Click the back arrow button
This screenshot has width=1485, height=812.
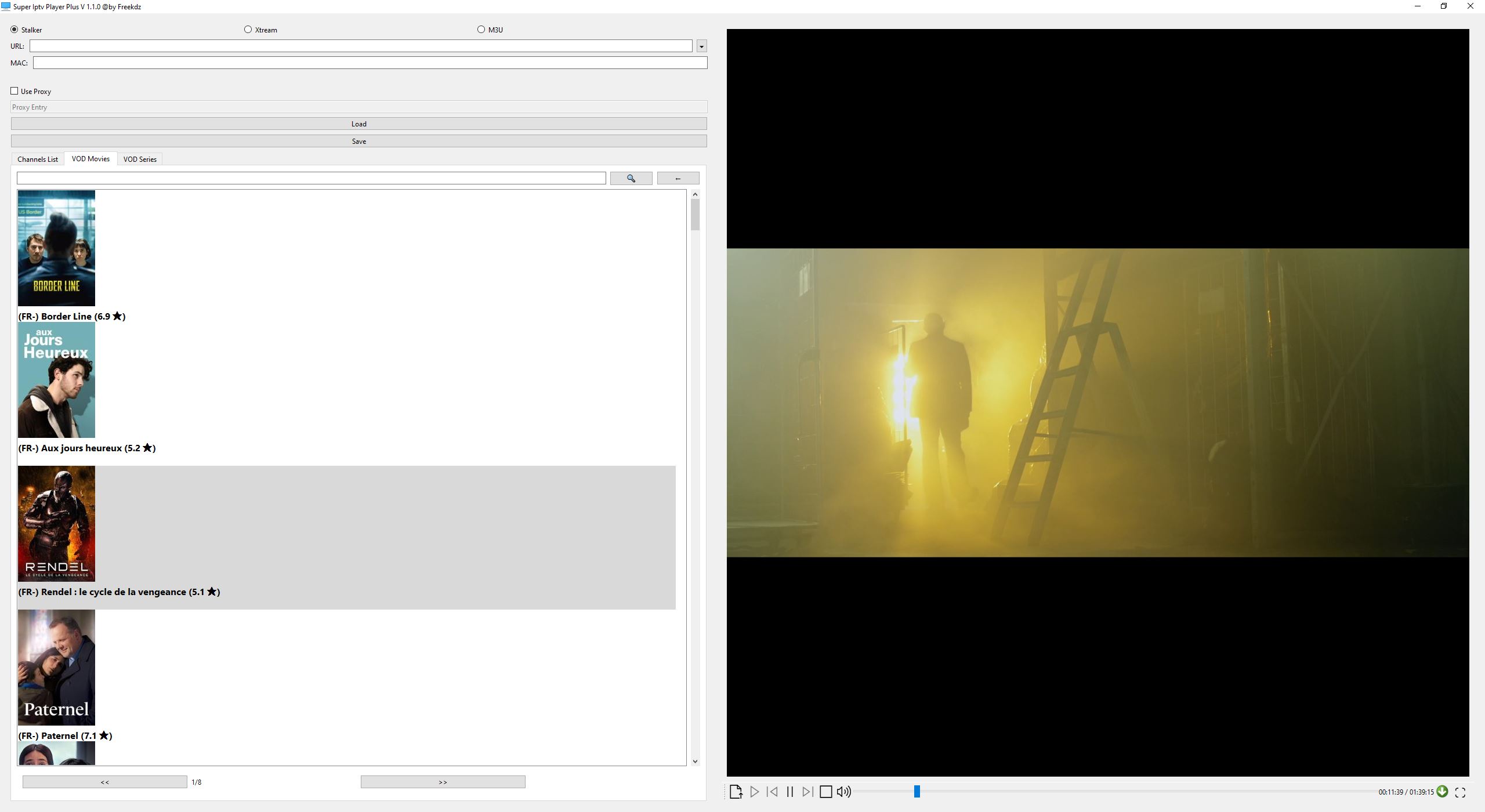click(x=678, y=179)
